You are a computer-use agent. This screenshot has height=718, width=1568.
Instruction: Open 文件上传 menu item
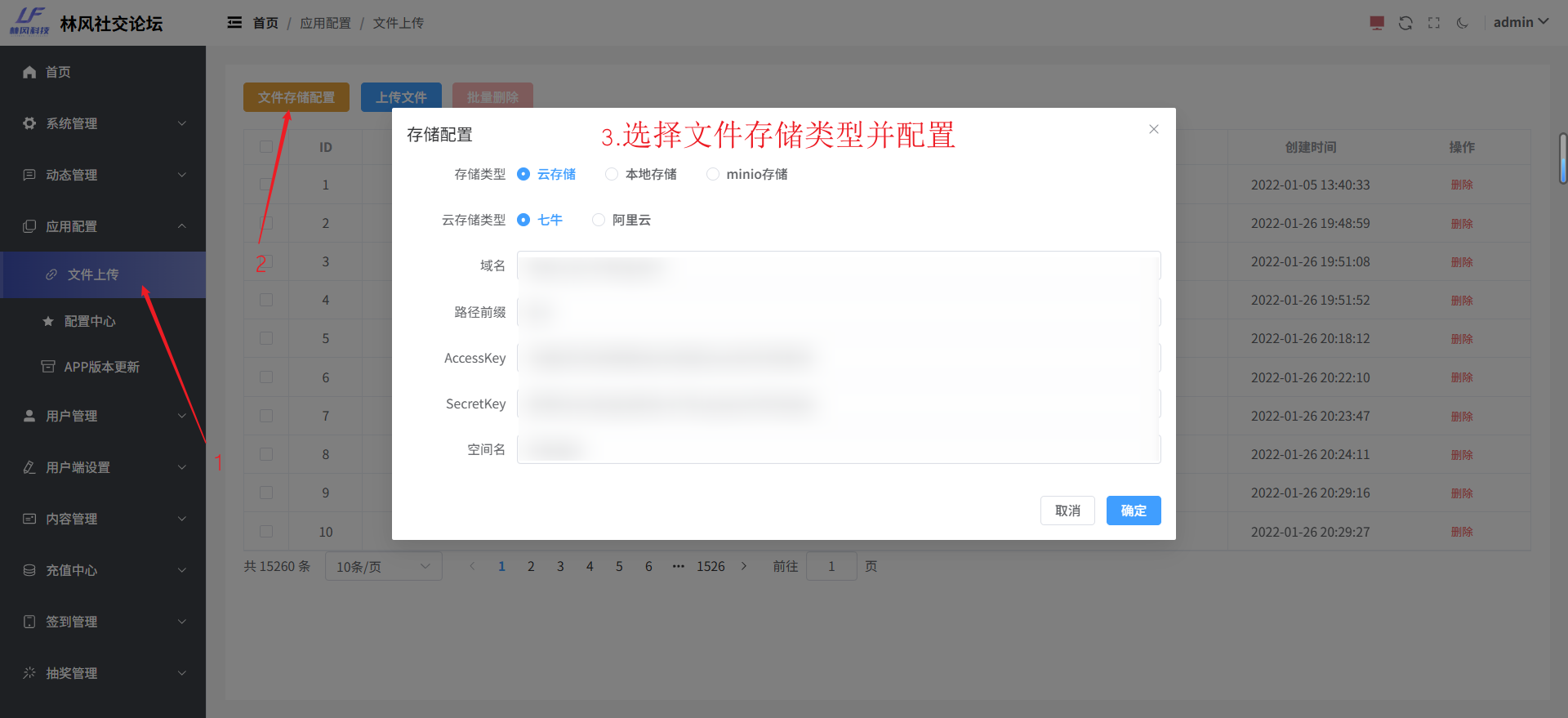(103, 274)
